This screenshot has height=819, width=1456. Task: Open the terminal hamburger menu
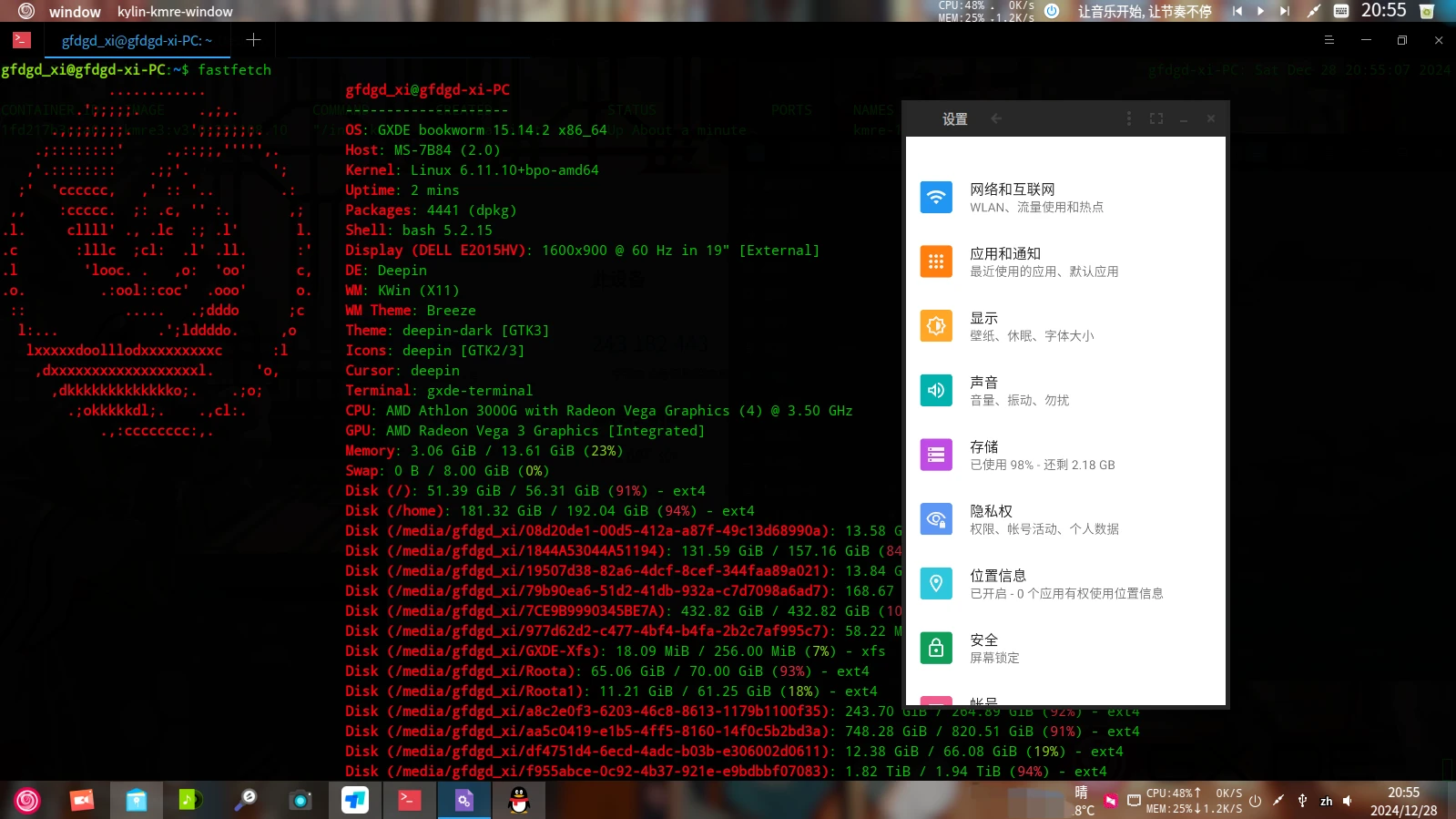coord(1329,40)
